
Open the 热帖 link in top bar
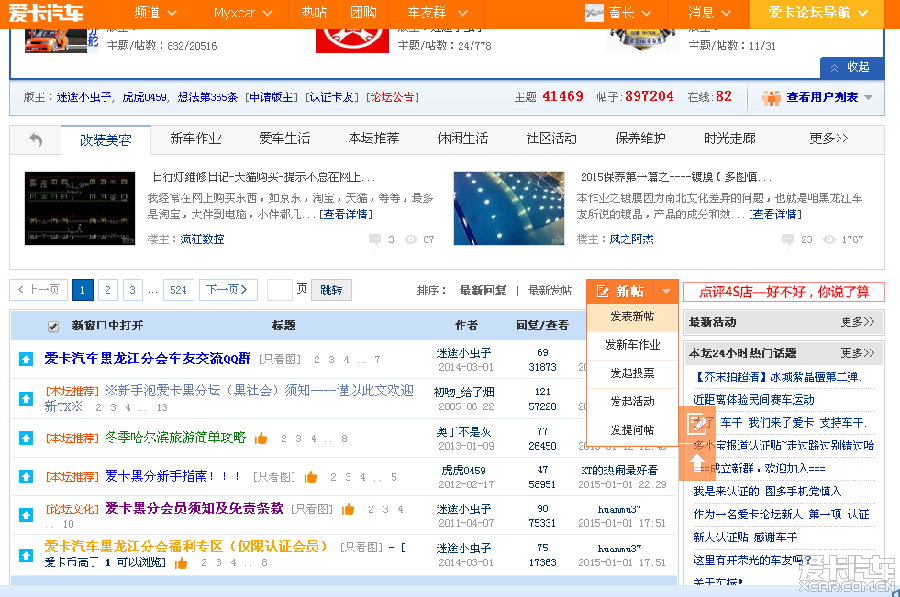click(314, 13)
